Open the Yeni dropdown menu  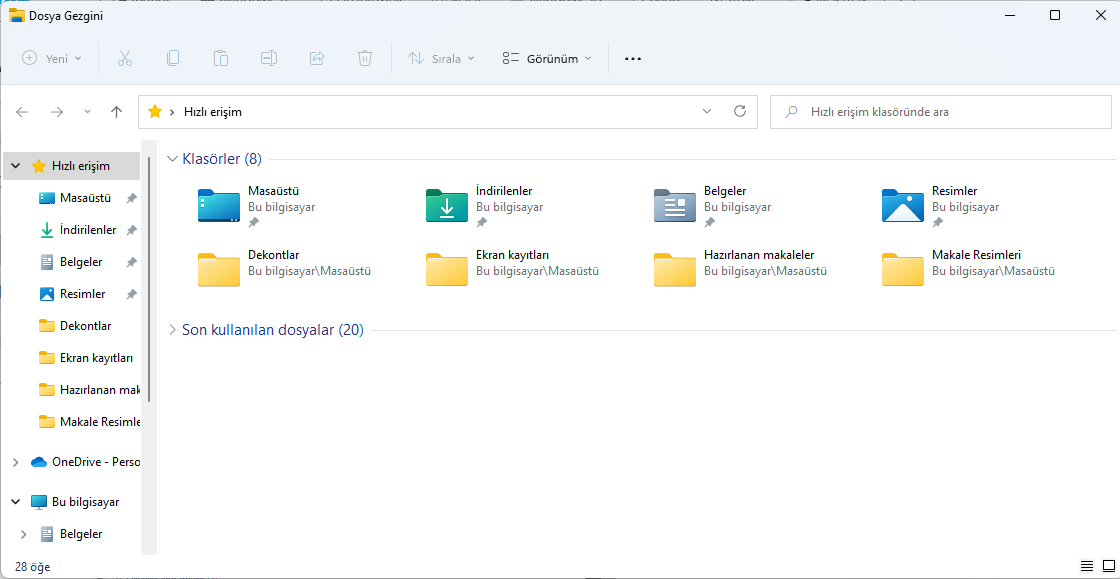[53, 58]
